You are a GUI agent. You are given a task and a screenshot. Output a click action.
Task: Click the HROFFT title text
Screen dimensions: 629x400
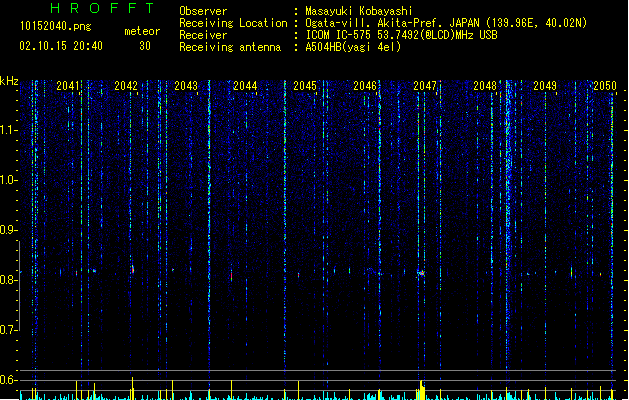pos(103,8)
